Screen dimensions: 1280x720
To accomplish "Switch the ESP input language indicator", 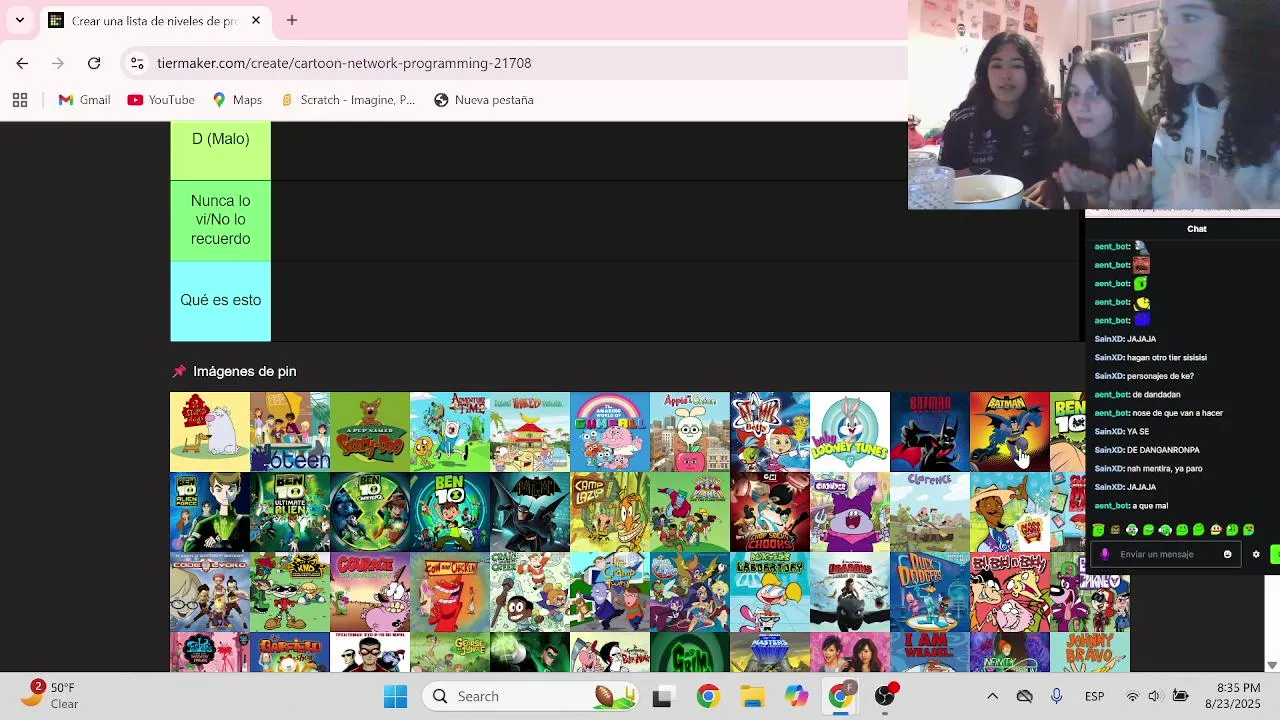I will [x=1094, y=696].
